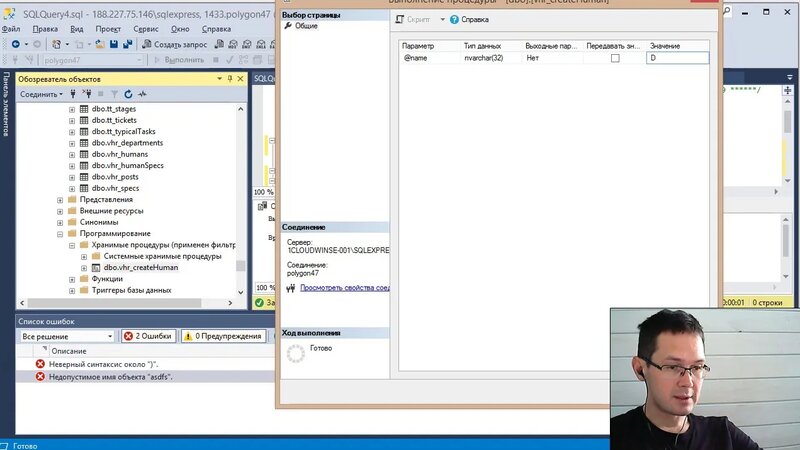
Task: Click the Object Explorer vertical scrollbar thumb
Action: coord(240,266)
